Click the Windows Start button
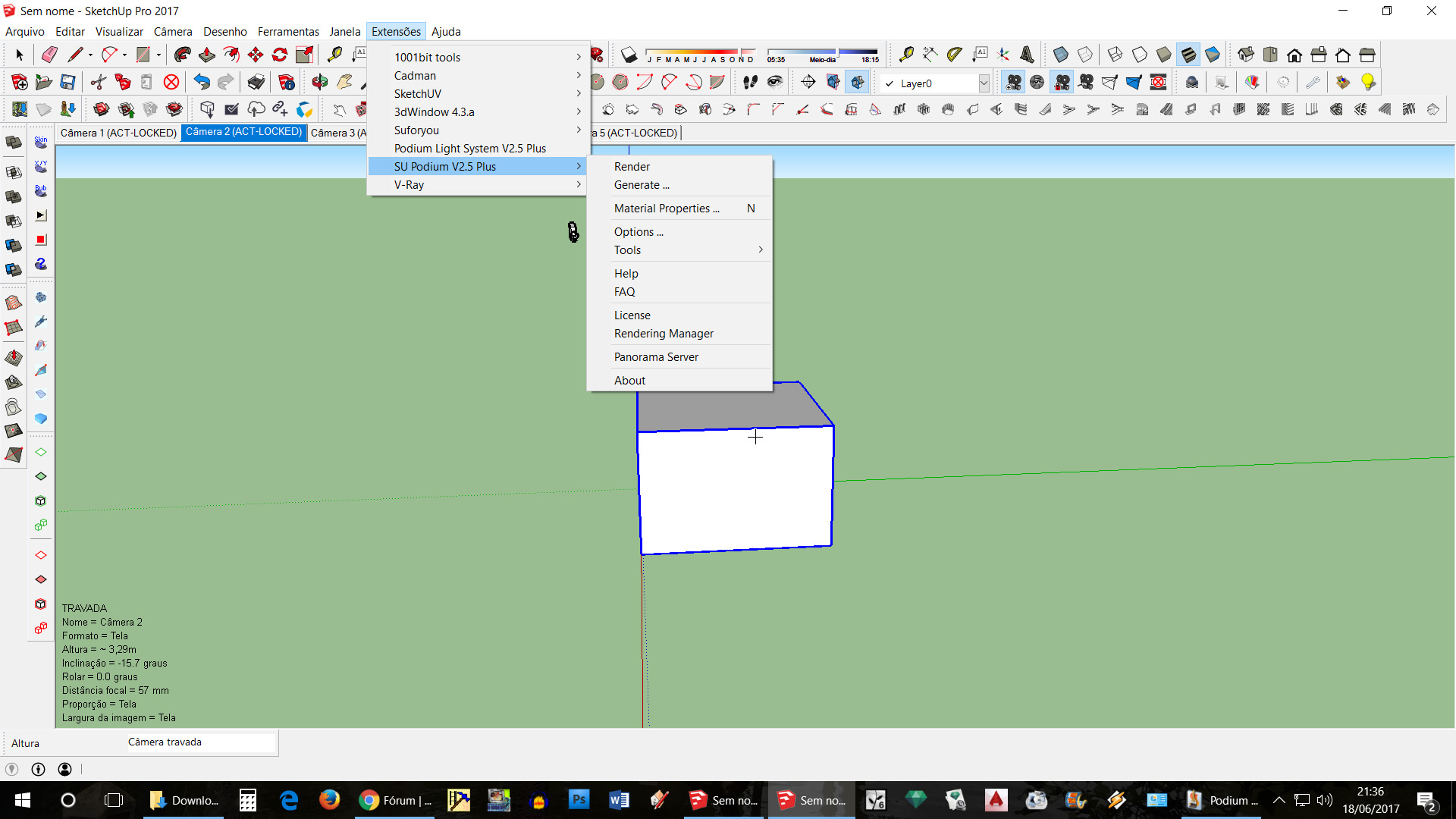Screen dimensions: 1456x819 23,800
